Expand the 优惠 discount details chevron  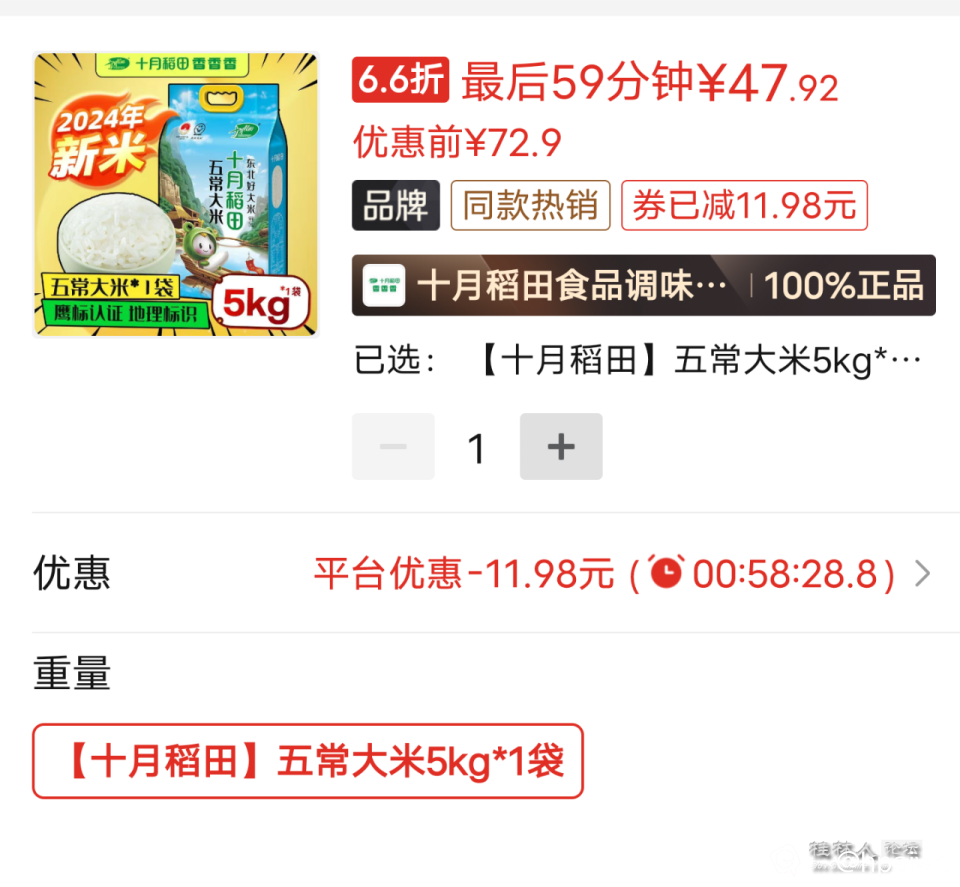(x=922, y=574)
